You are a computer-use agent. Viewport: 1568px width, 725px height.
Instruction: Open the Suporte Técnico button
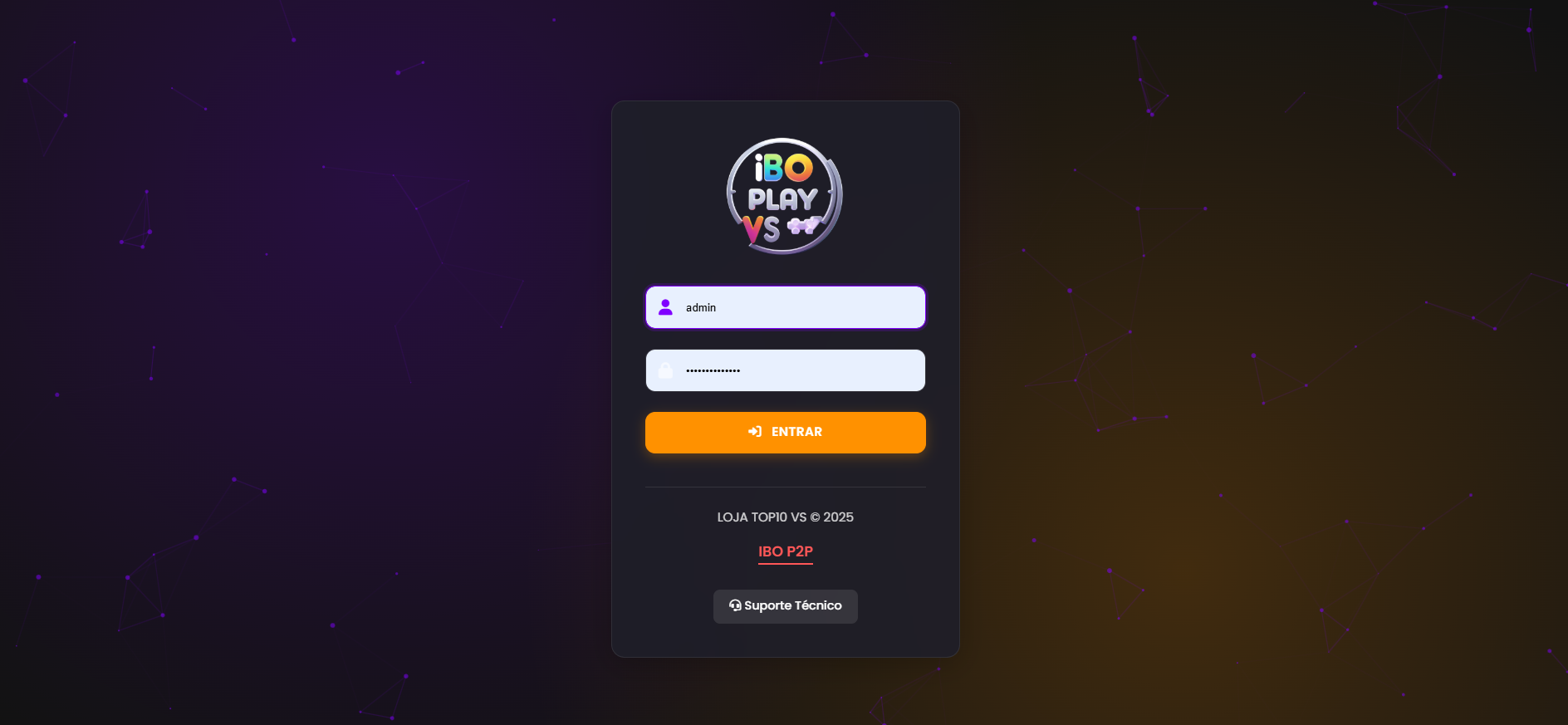(x=786, y=606)
